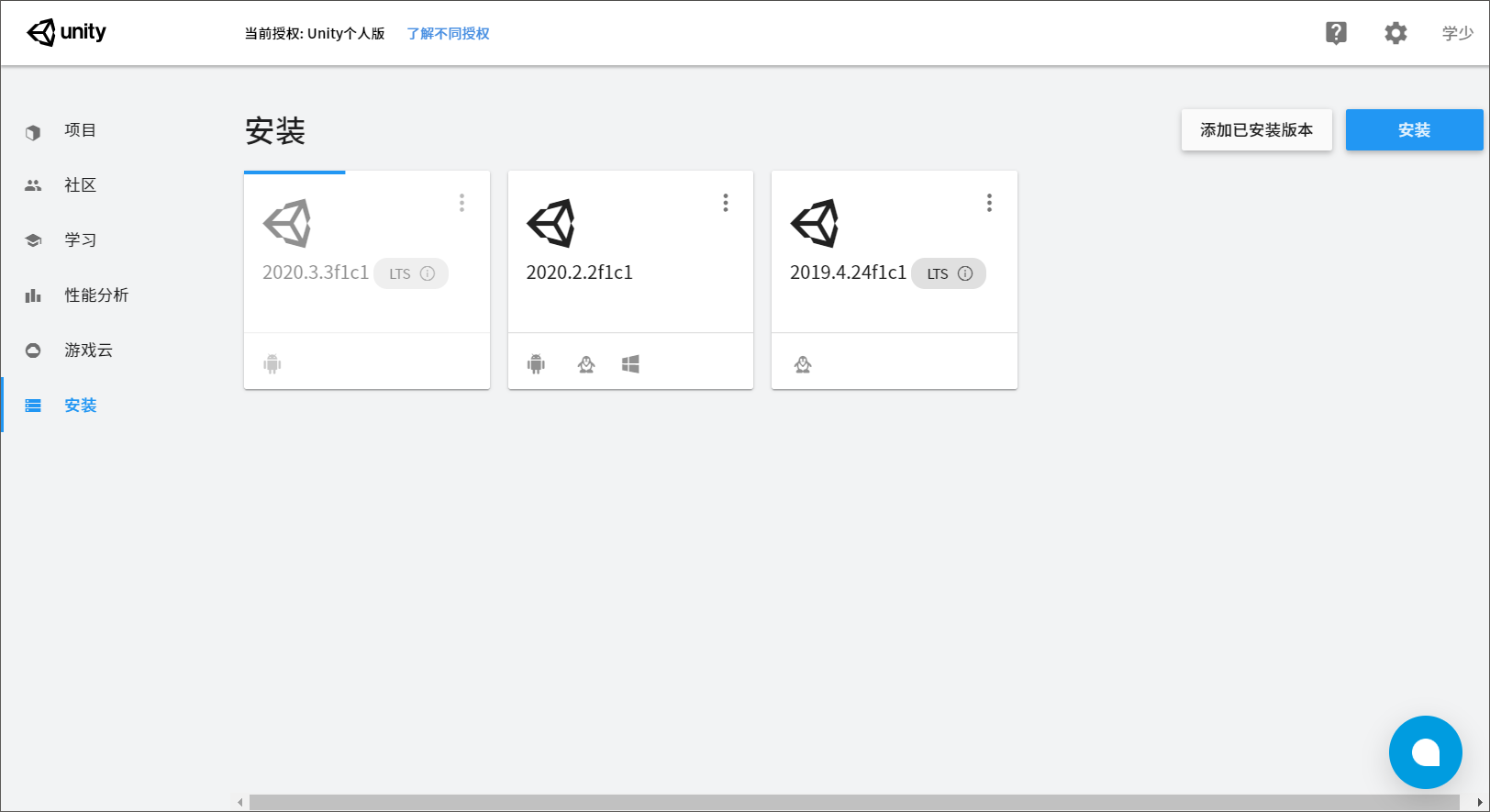Open the 游戏云 sidebar item

point(88,350)
